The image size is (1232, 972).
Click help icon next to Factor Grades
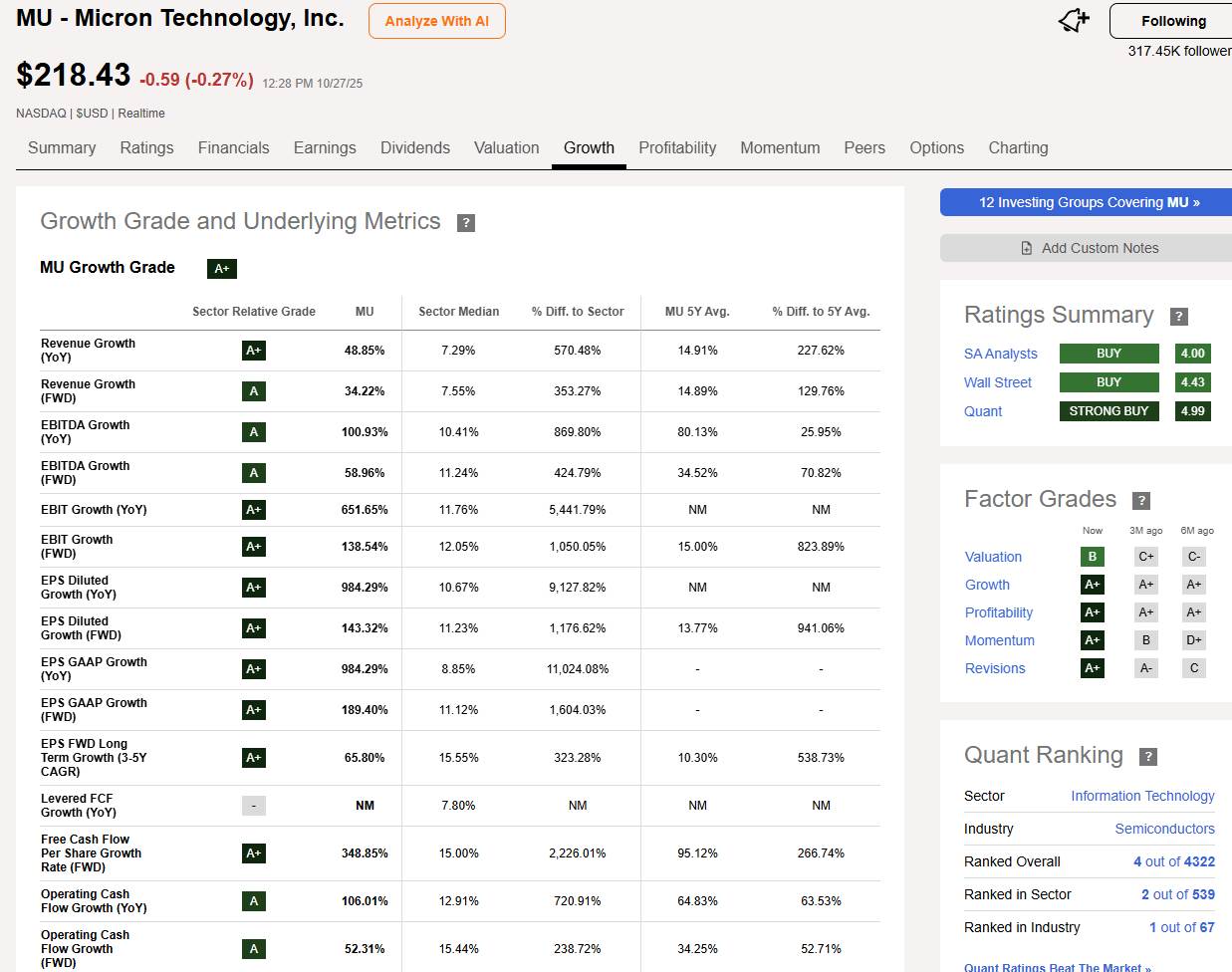(x=1141, y=501)
